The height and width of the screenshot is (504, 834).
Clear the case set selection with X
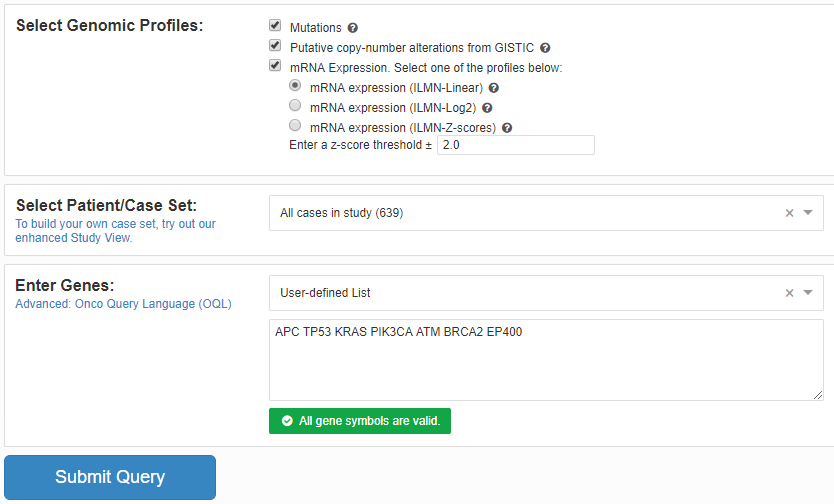789,213
